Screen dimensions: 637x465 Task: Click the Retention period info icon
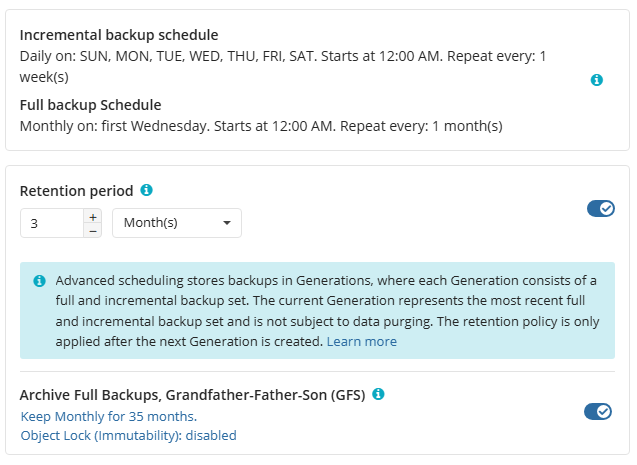pos(146,190)
